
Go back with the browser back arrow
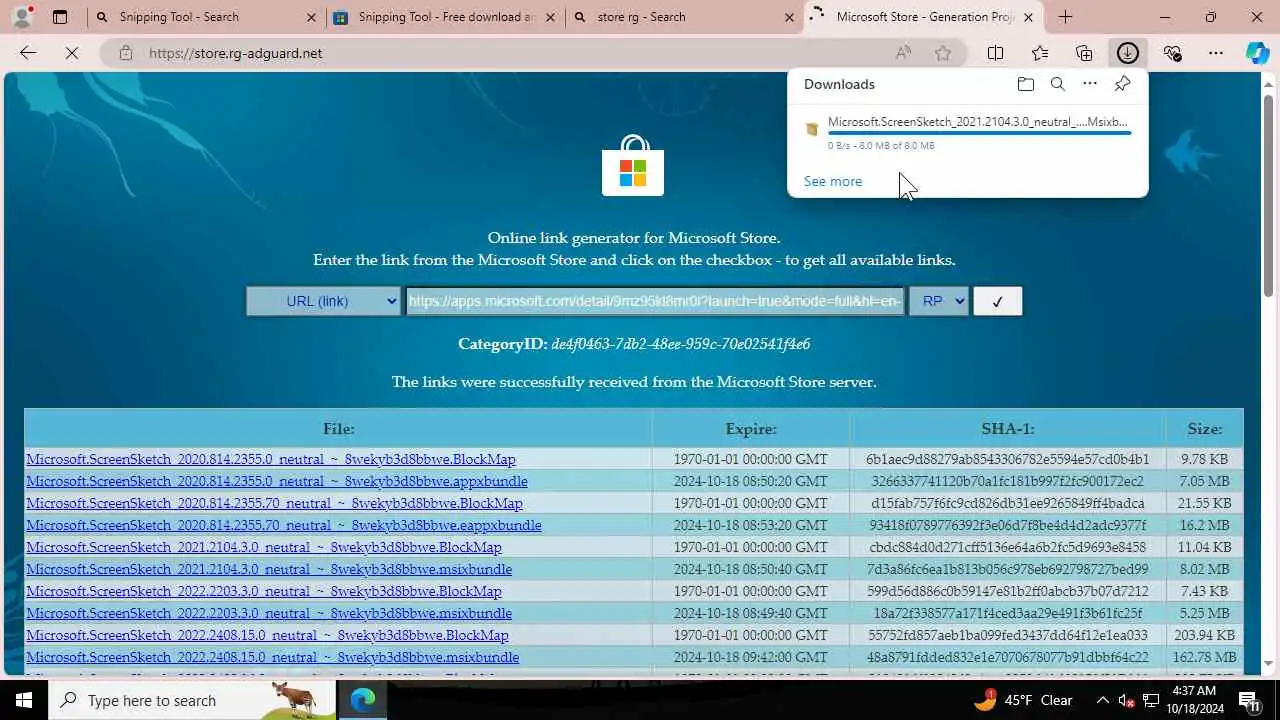pos(28,53)
